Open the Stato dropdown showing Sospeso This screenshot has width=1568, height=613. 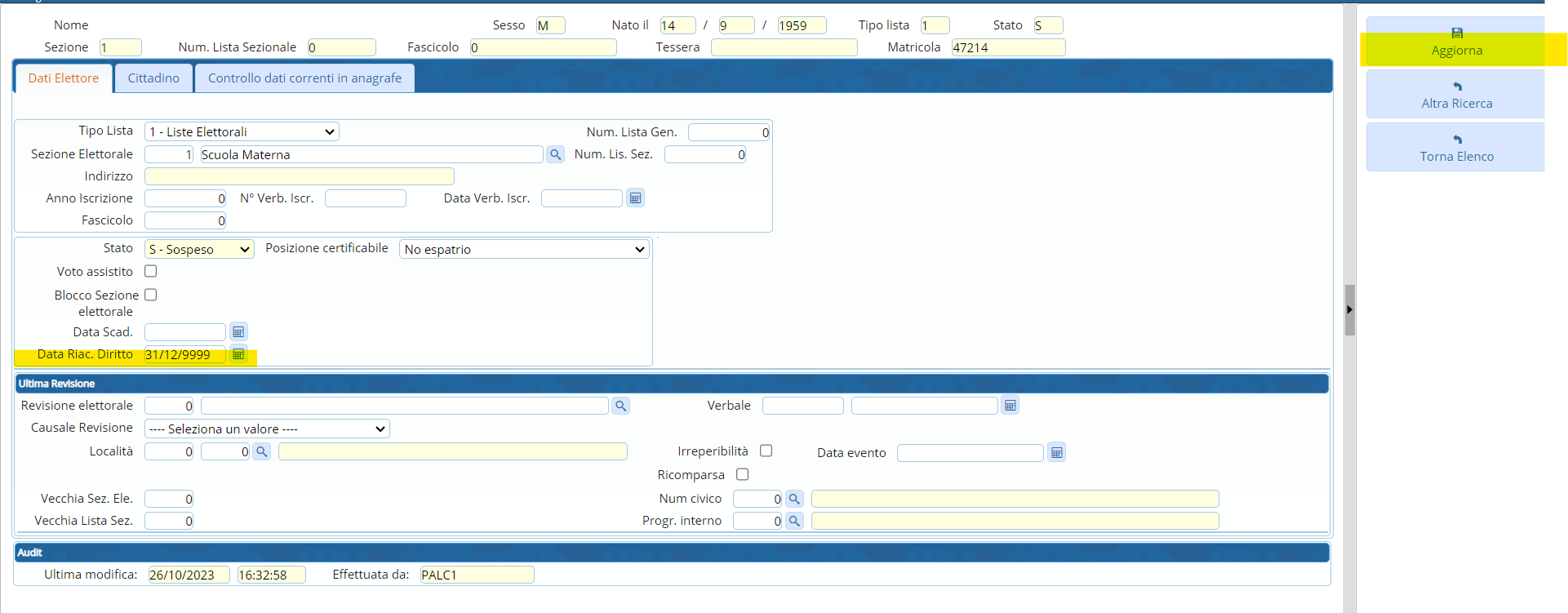(199, 249)
